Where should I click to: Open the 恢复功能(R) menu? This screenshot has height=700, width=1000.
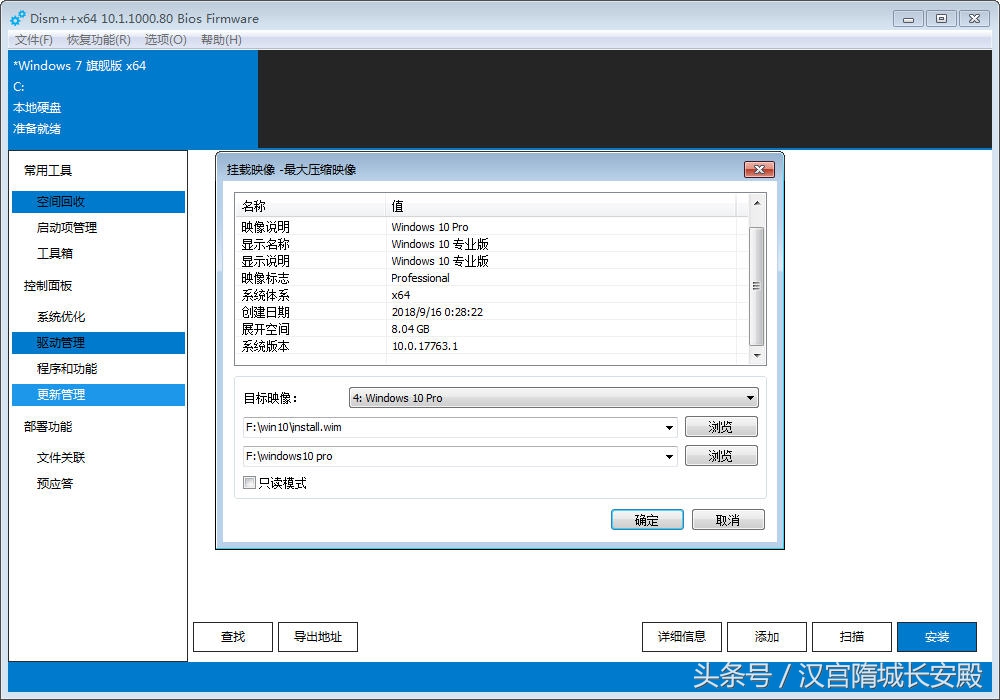(99, 40)
